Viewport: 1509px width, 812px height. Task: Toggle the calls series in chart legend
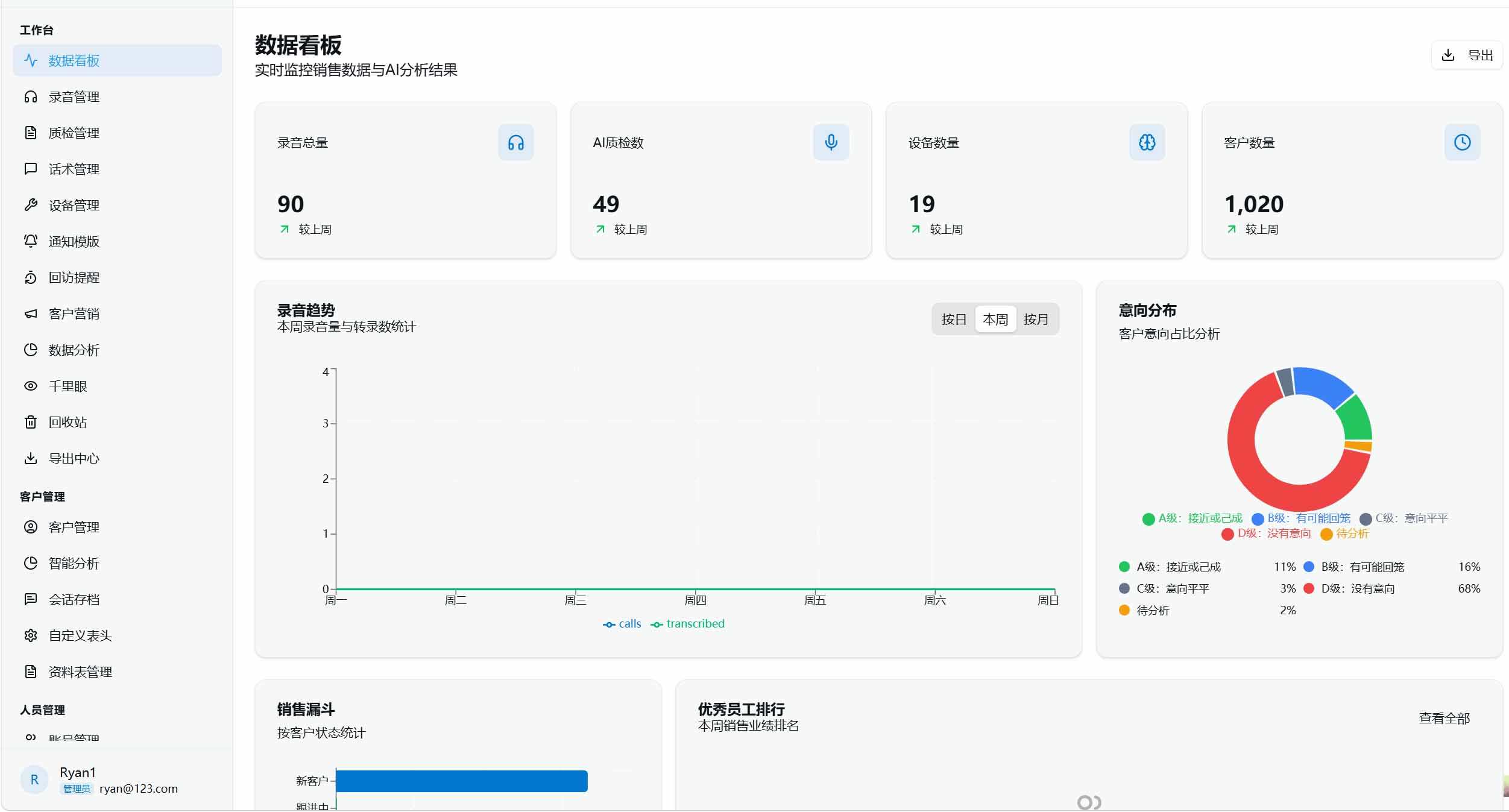point(622,624)
